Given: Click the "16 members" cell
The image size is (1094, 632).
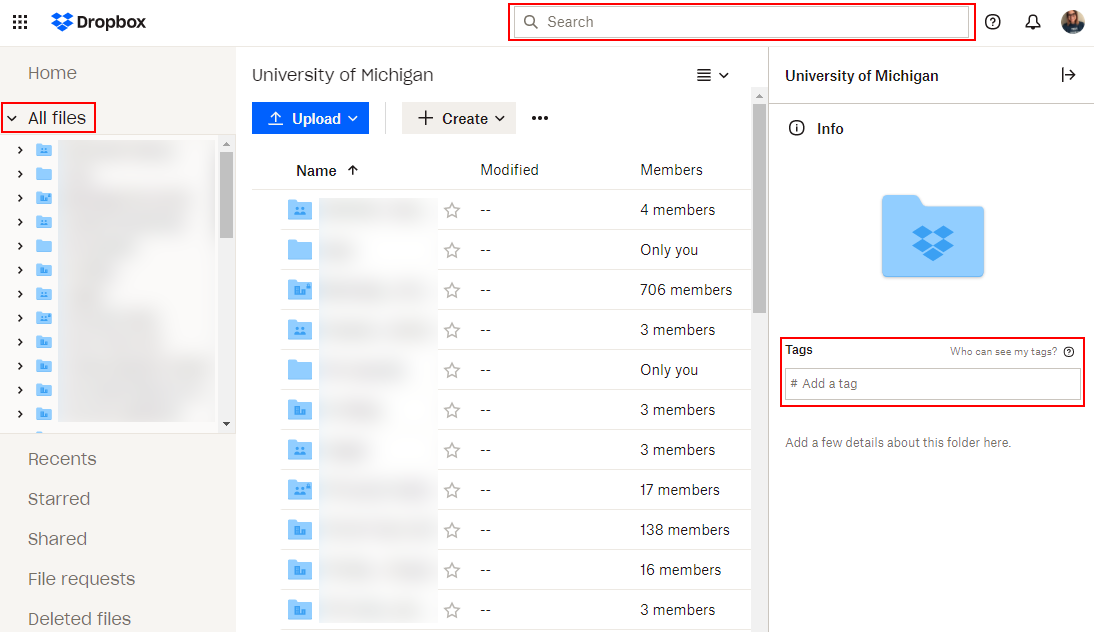Looking at the screenshot, I should (680, 570).
